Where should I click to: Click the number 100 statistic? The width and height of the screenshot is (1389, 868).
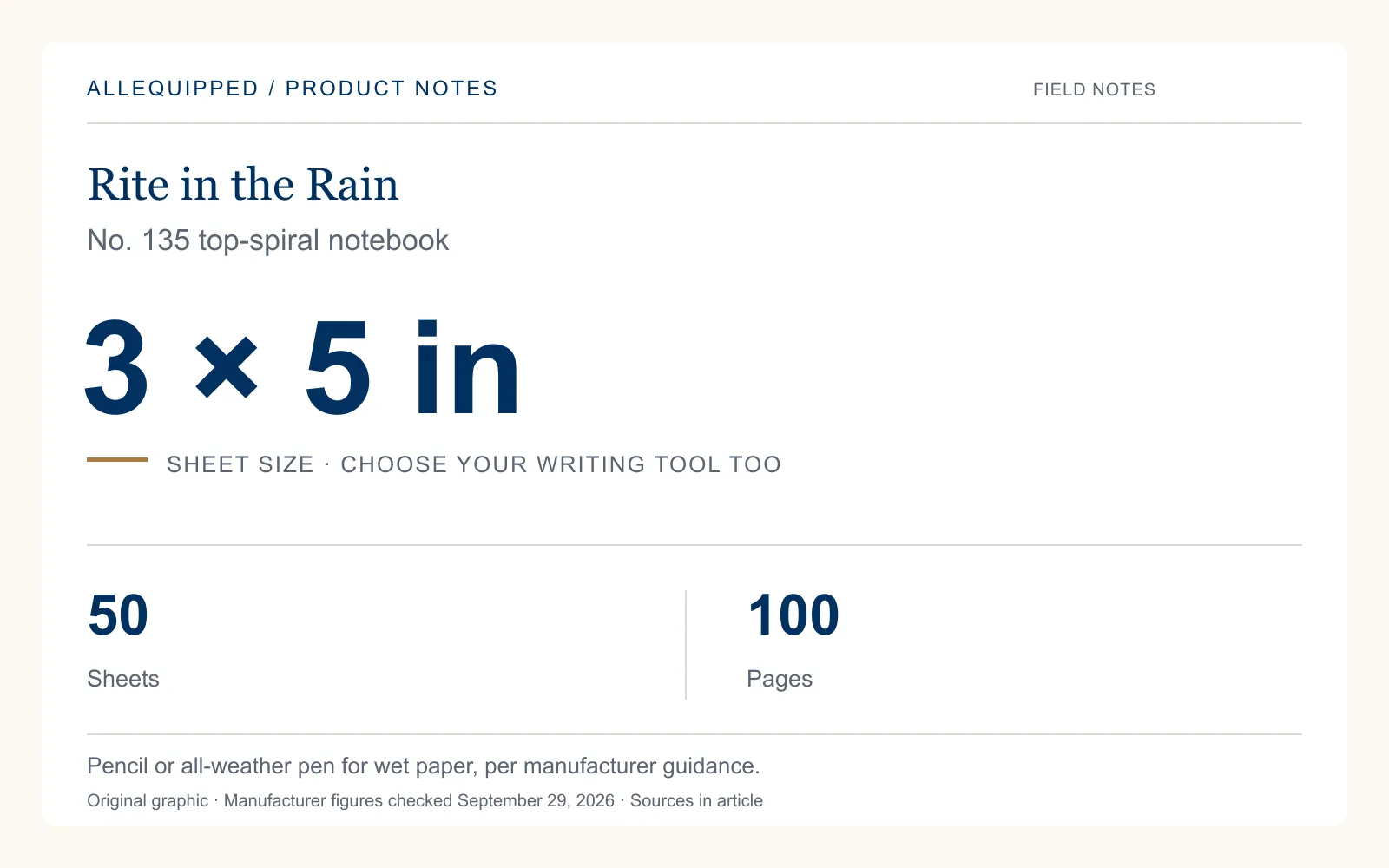click(793, 615)
